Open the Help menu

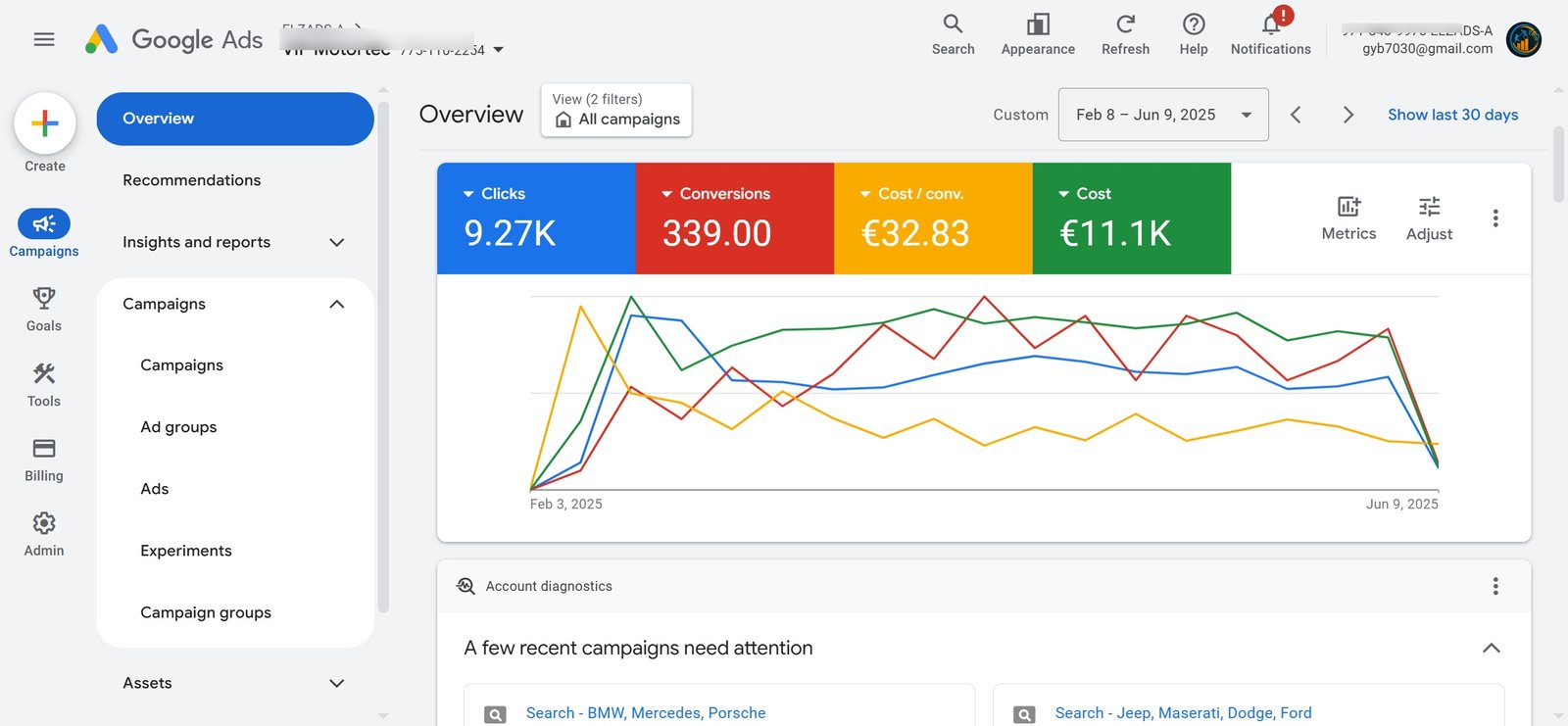coord(1194,35)
